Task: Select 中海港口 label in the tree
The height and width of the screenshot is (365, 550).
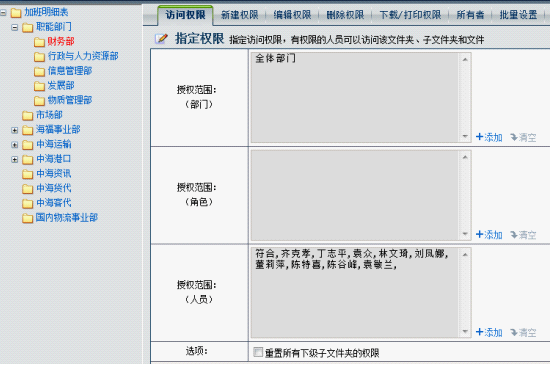Action: 54,159
